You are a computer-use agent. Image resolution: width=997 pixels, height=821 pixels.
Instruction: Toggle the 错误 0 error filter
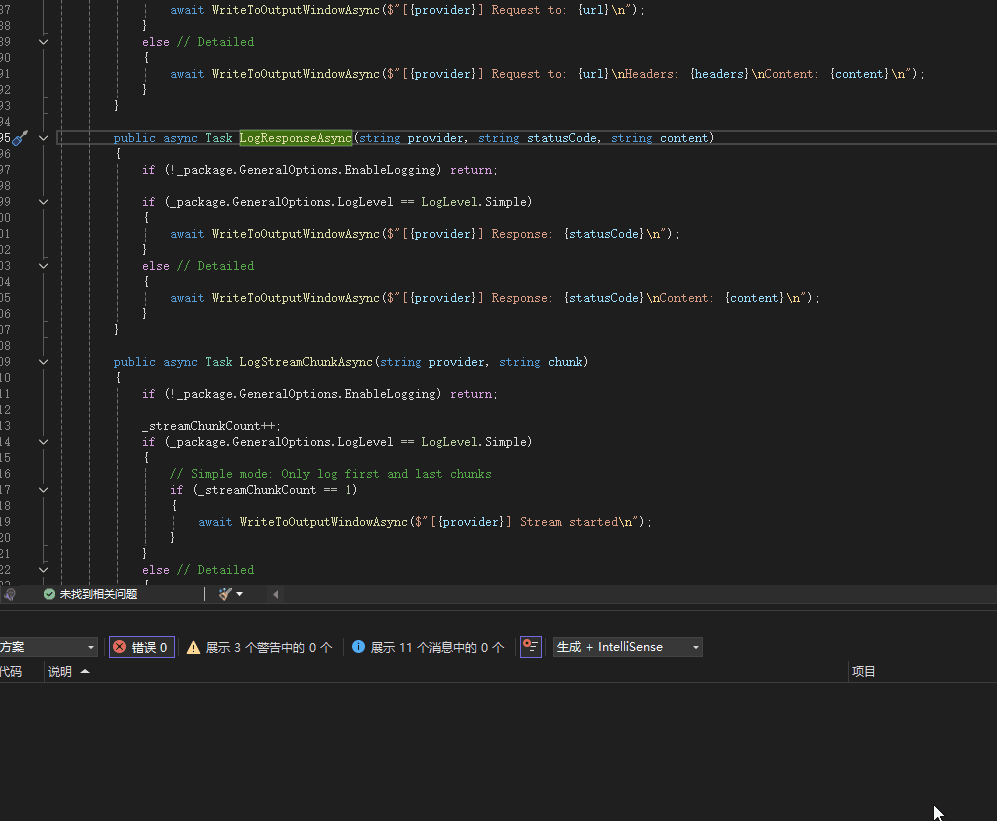(x=140, y=646)
